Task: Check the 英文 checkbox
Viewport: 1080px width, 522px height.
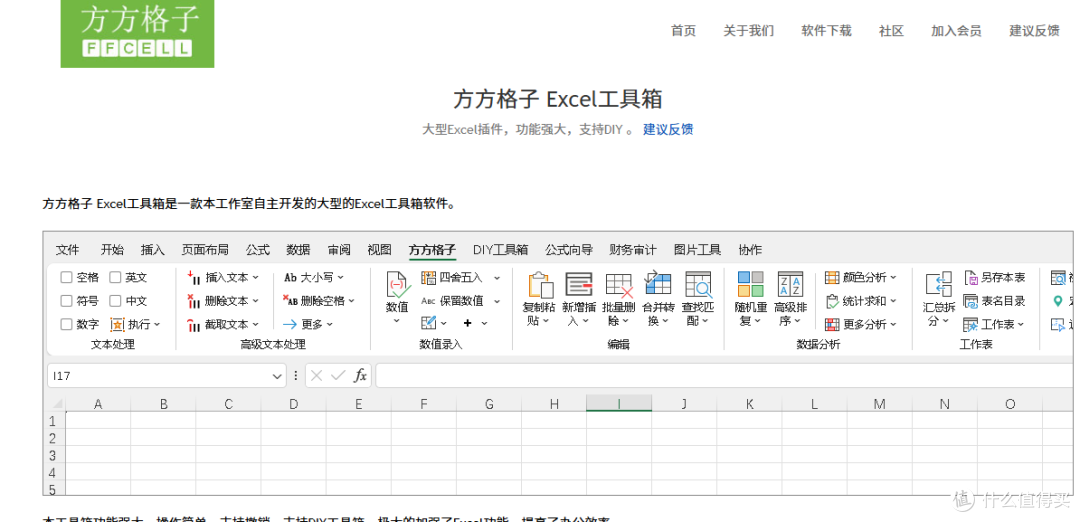Action: pos(115,278)
